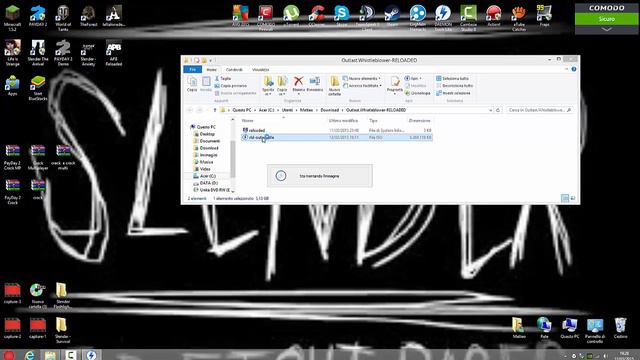
Task: Click Seleziona tutto in the ribbon
Action: click(452, 78)
